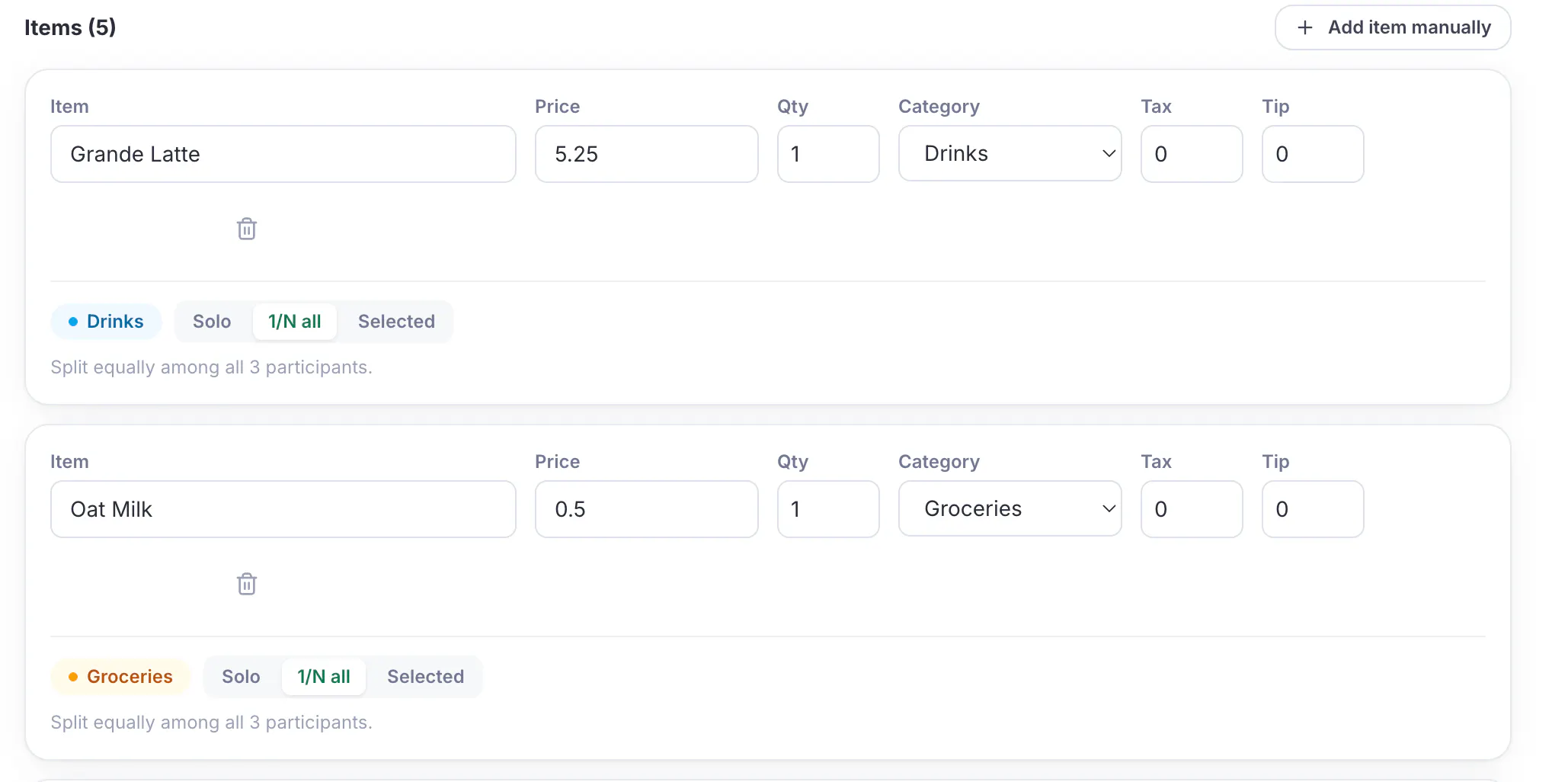Delete the Grande Latte item via trash icon

[247, 229]
